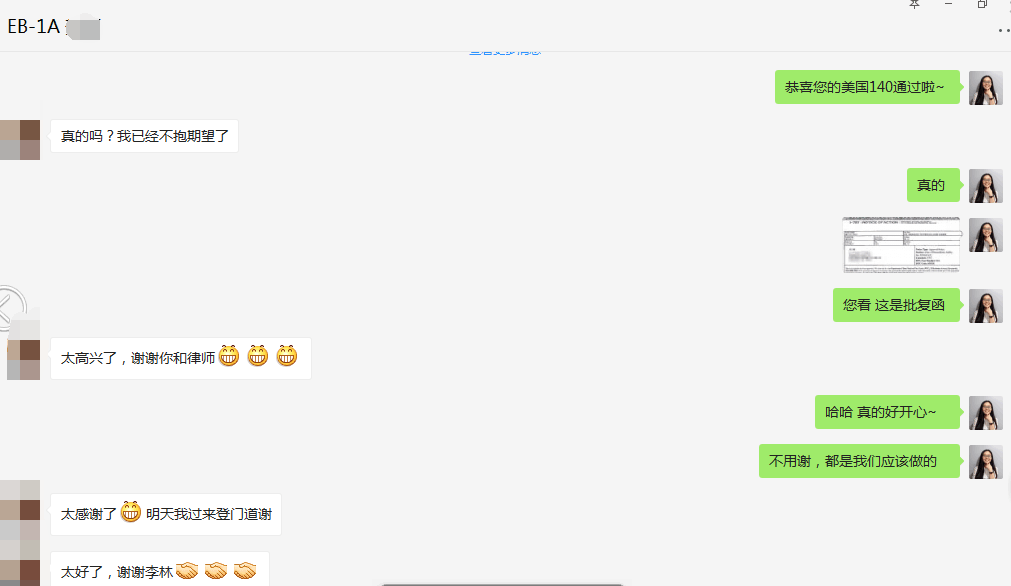
Task: Click blurred avatar next to 真的吗 message
Action: pyautogui.click(x=20, y=140)
